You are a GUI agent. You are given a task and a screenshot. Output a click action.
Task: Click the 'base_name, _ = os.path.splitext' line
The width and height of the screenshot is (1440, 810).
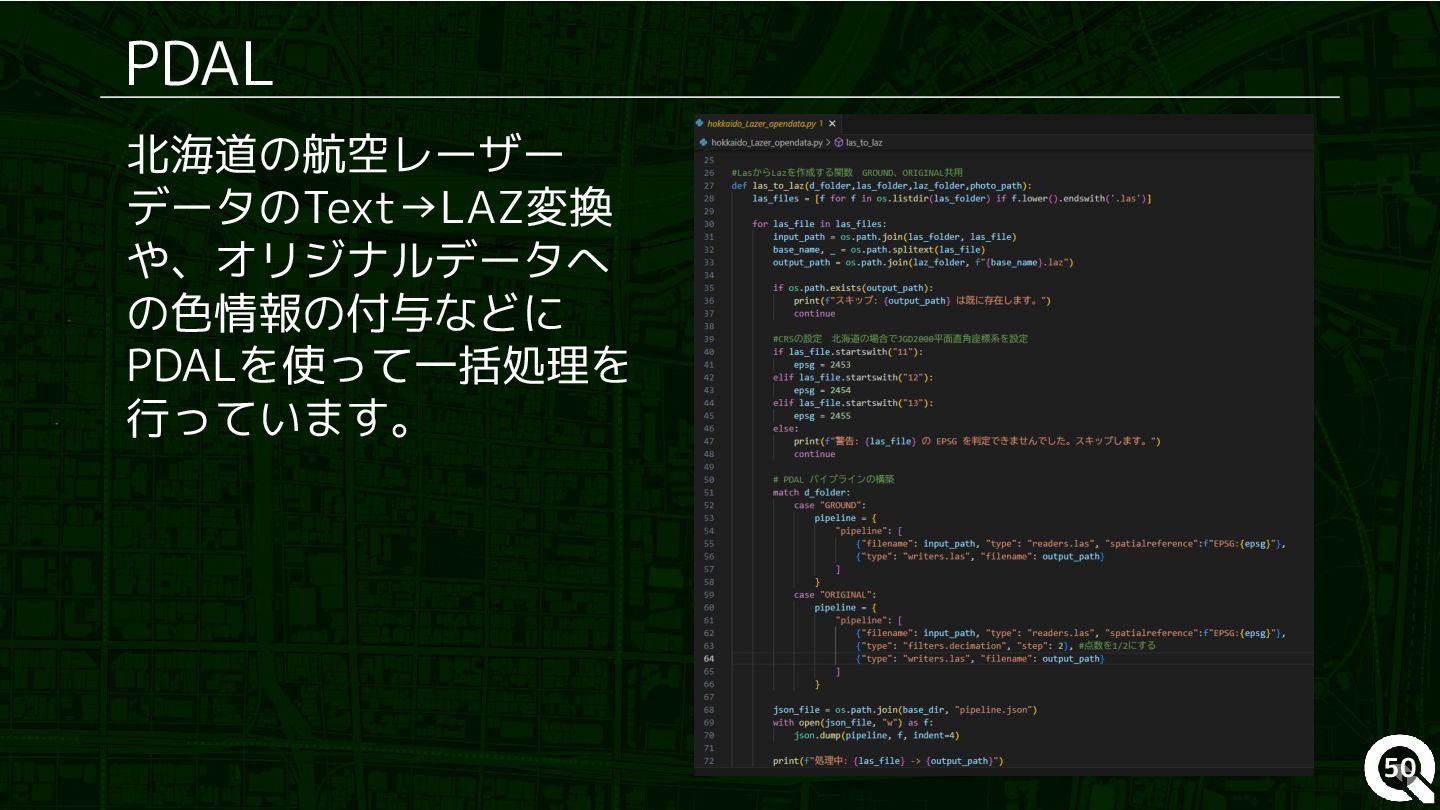coord(879,250)
